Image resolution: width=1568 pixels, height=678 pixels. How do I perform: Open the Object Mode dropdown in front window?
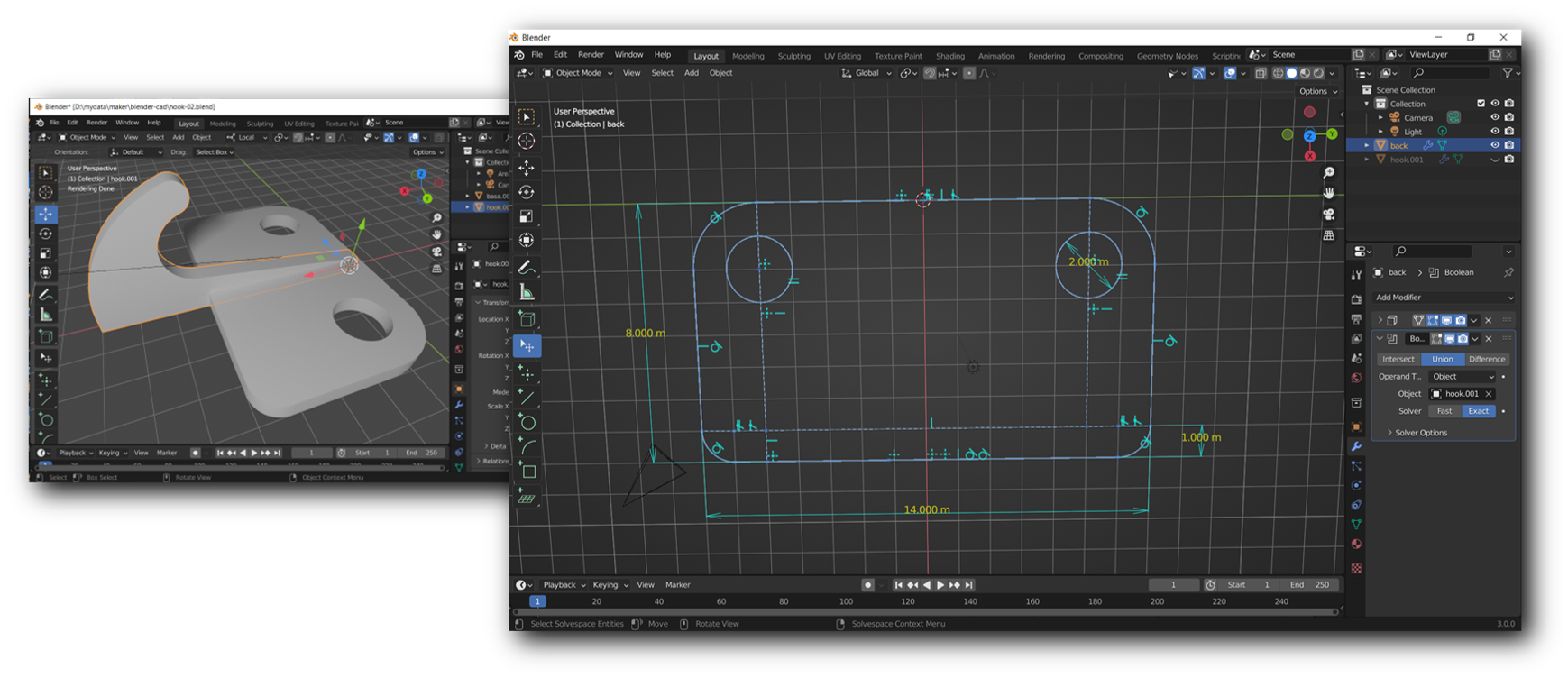[578, 73]
